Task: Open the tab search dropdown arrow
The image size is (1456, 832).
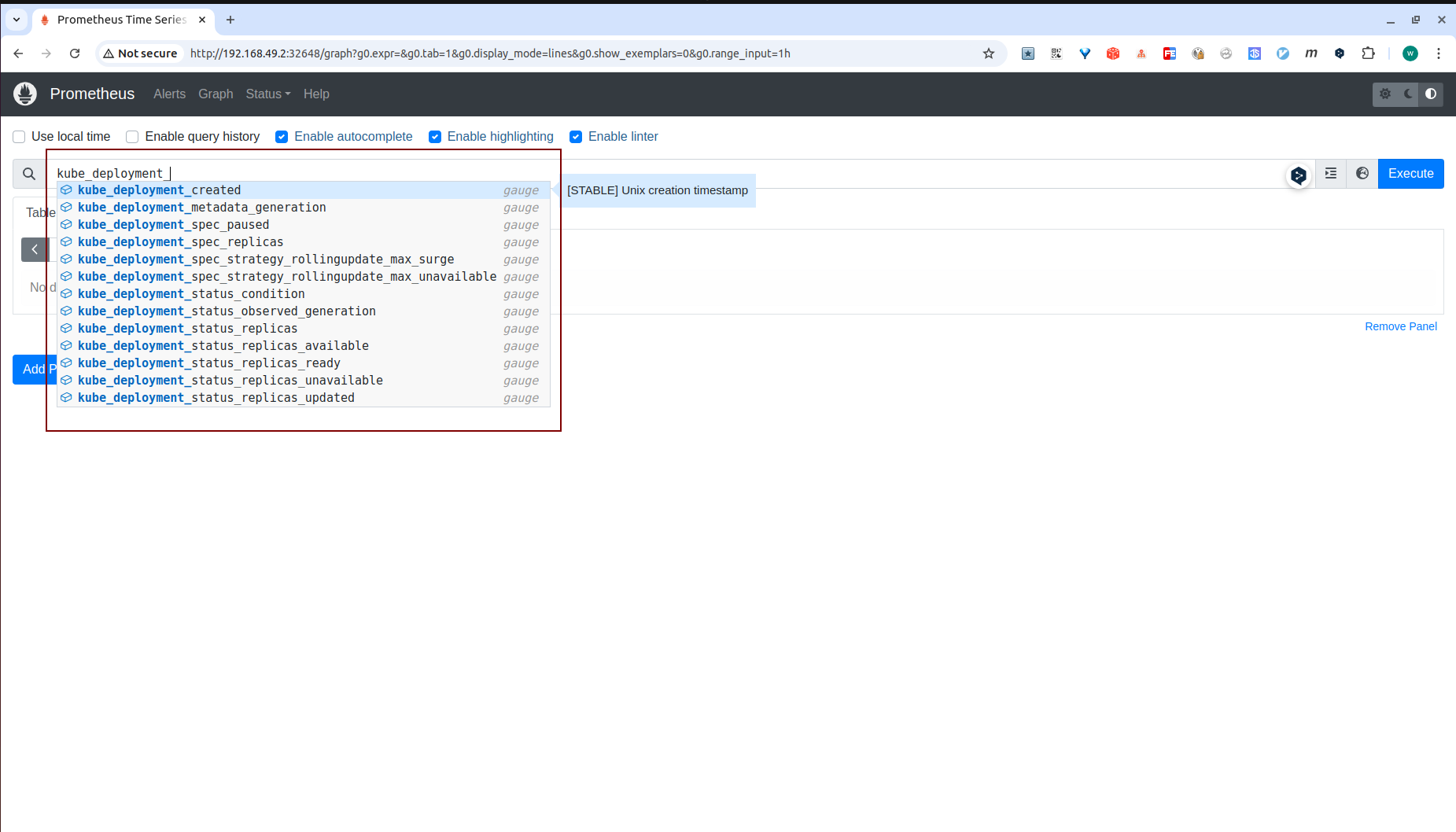Action: tap(17, 20)
